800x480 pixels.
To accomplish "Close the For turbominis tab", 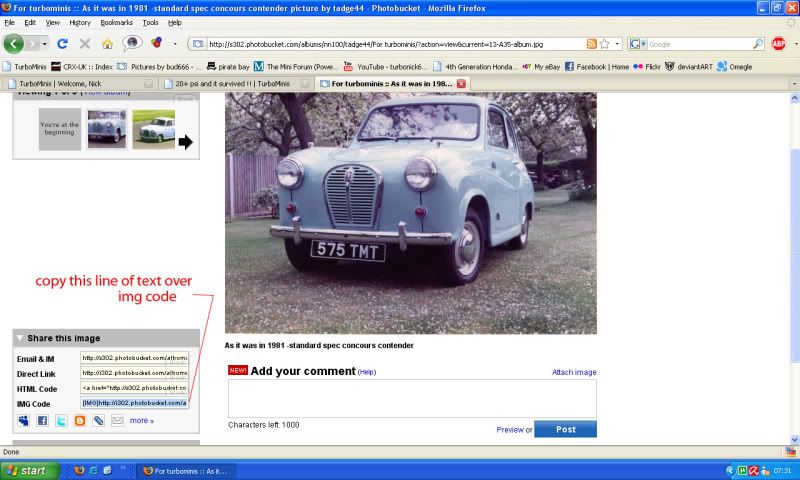I will [461, 84].
